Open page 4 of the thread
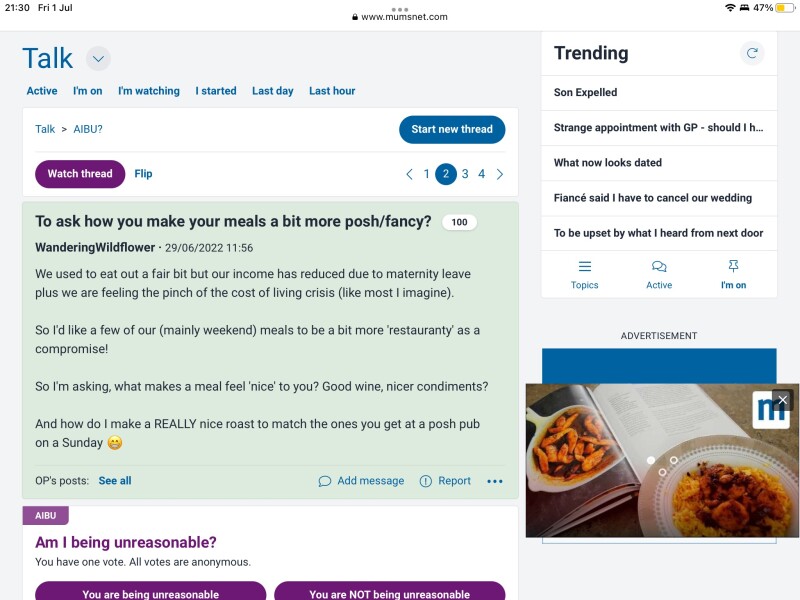 481,173
